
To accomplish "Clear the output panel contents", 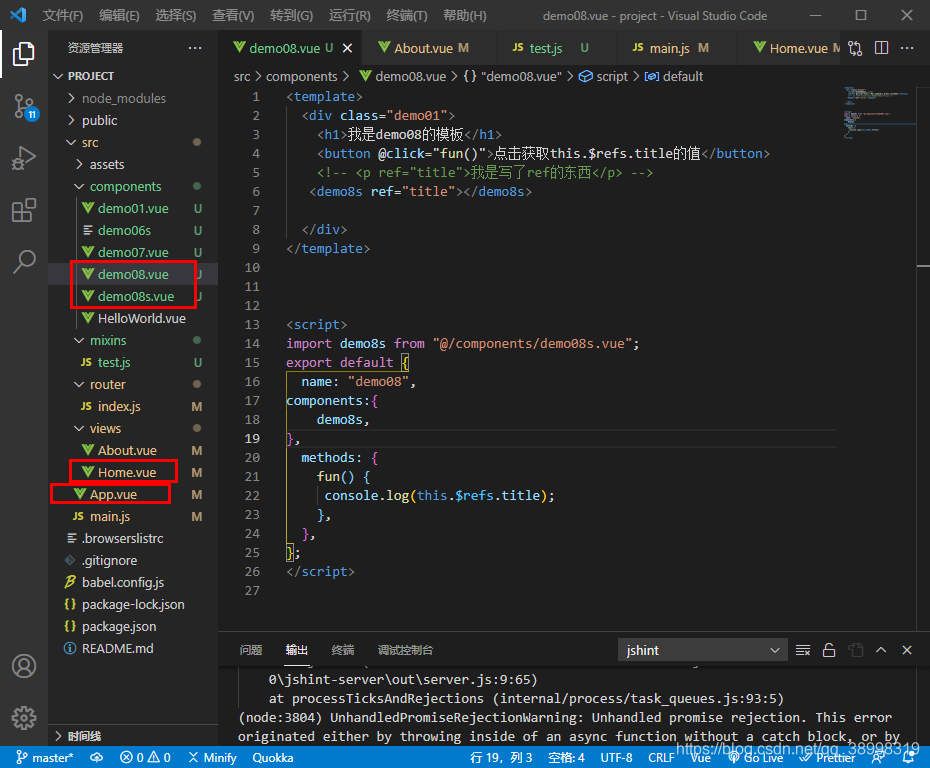I will [x=802, y=651].
